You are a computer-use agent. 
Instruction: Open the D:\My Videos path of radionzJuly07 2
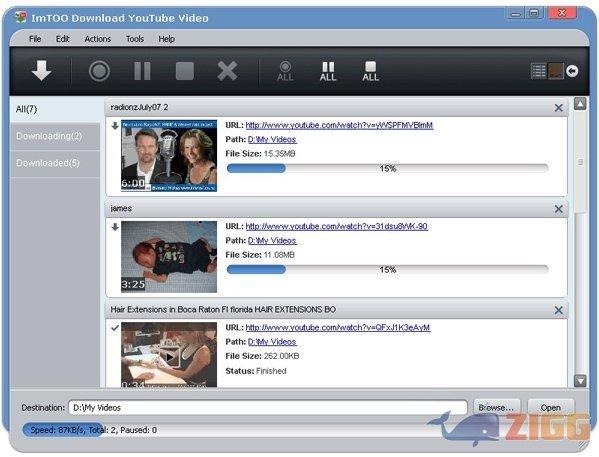click(272, 140)
